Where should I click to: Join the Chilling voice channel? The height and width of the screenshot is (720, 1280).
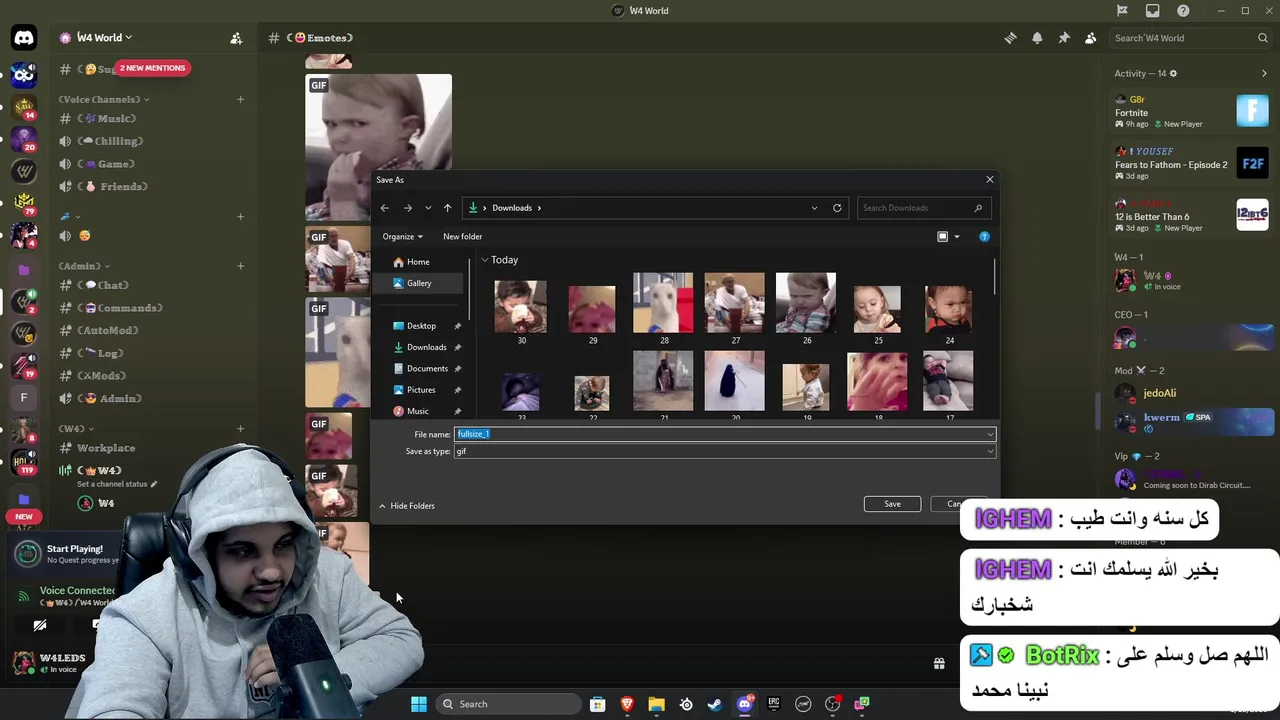[110, 141]
